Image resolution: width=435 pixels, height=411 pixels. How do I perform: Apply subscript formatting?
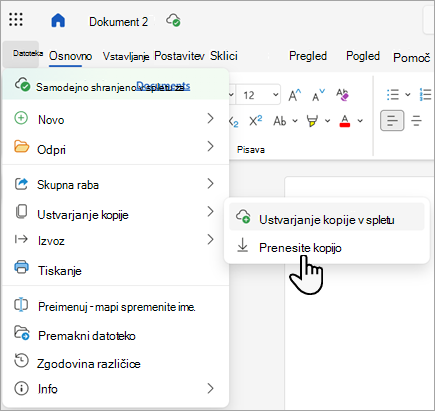click(x=233, y=121)
